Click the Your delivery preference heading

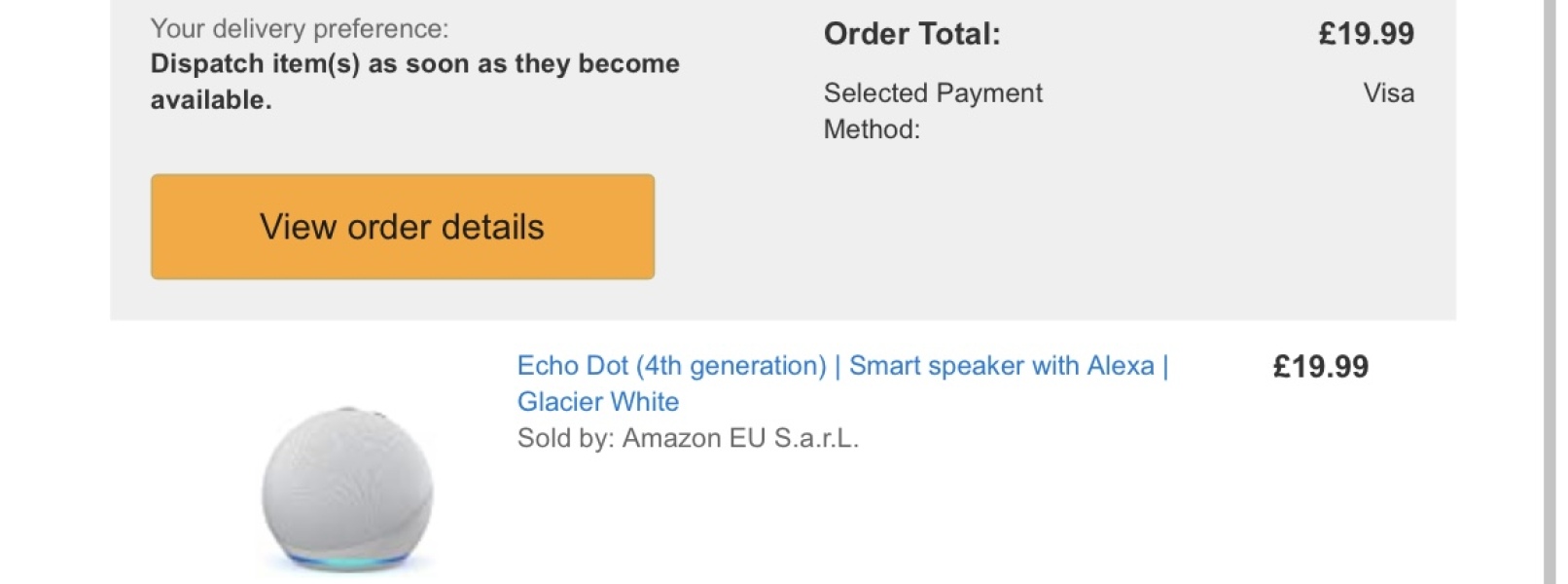(x=300, y=29)
